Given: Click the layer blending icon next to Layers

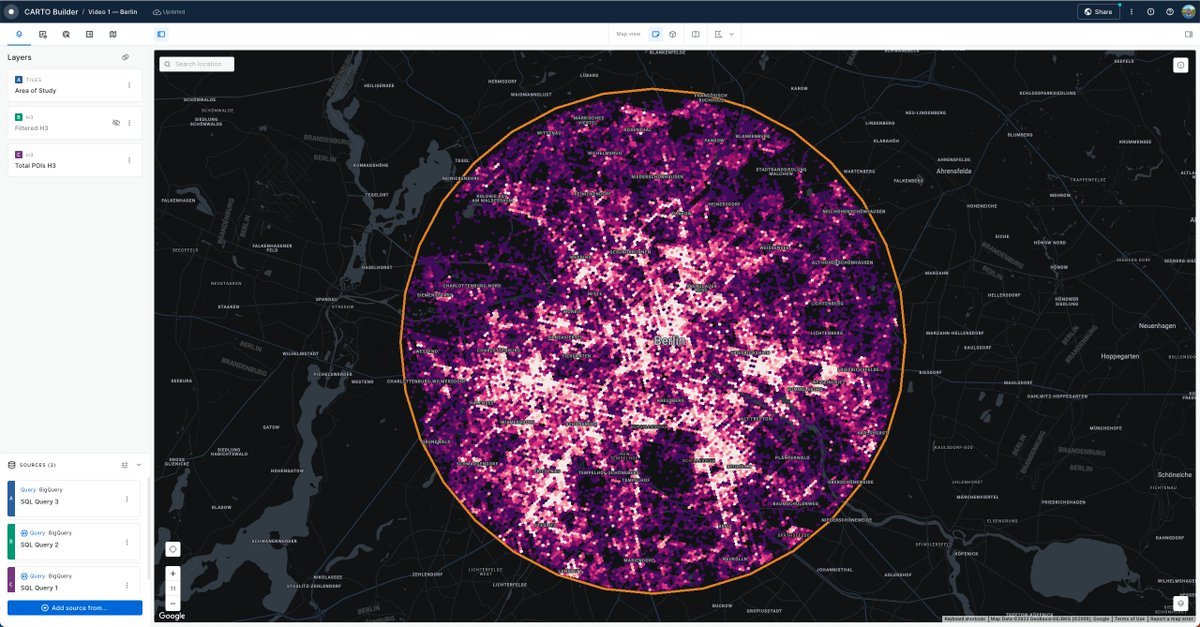Looking at the screenshot, I should pyautogui.click(x=125, y=57).
